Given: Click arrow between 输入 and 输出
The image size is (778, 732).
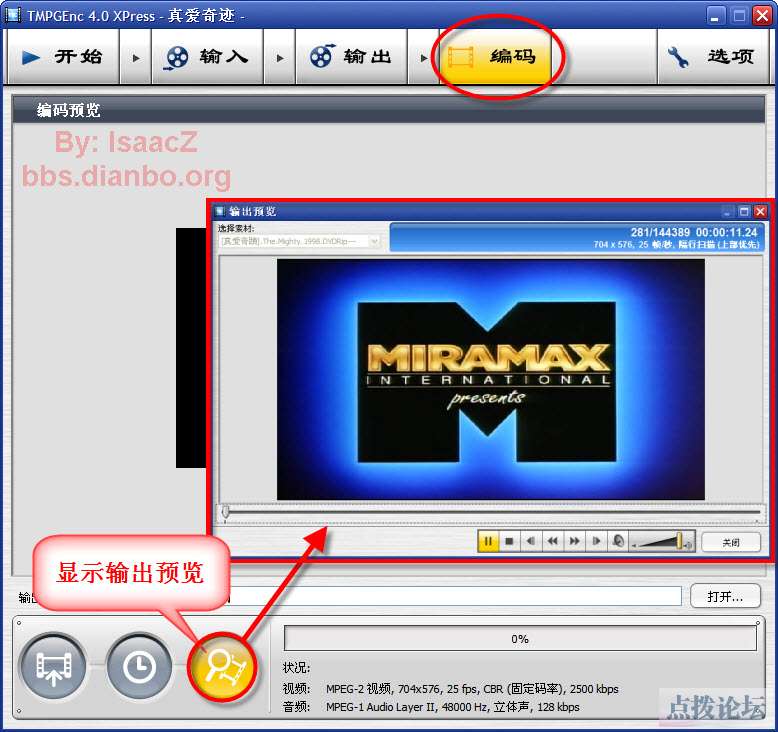Looking at the screenshot, I should tap(279, 58).
